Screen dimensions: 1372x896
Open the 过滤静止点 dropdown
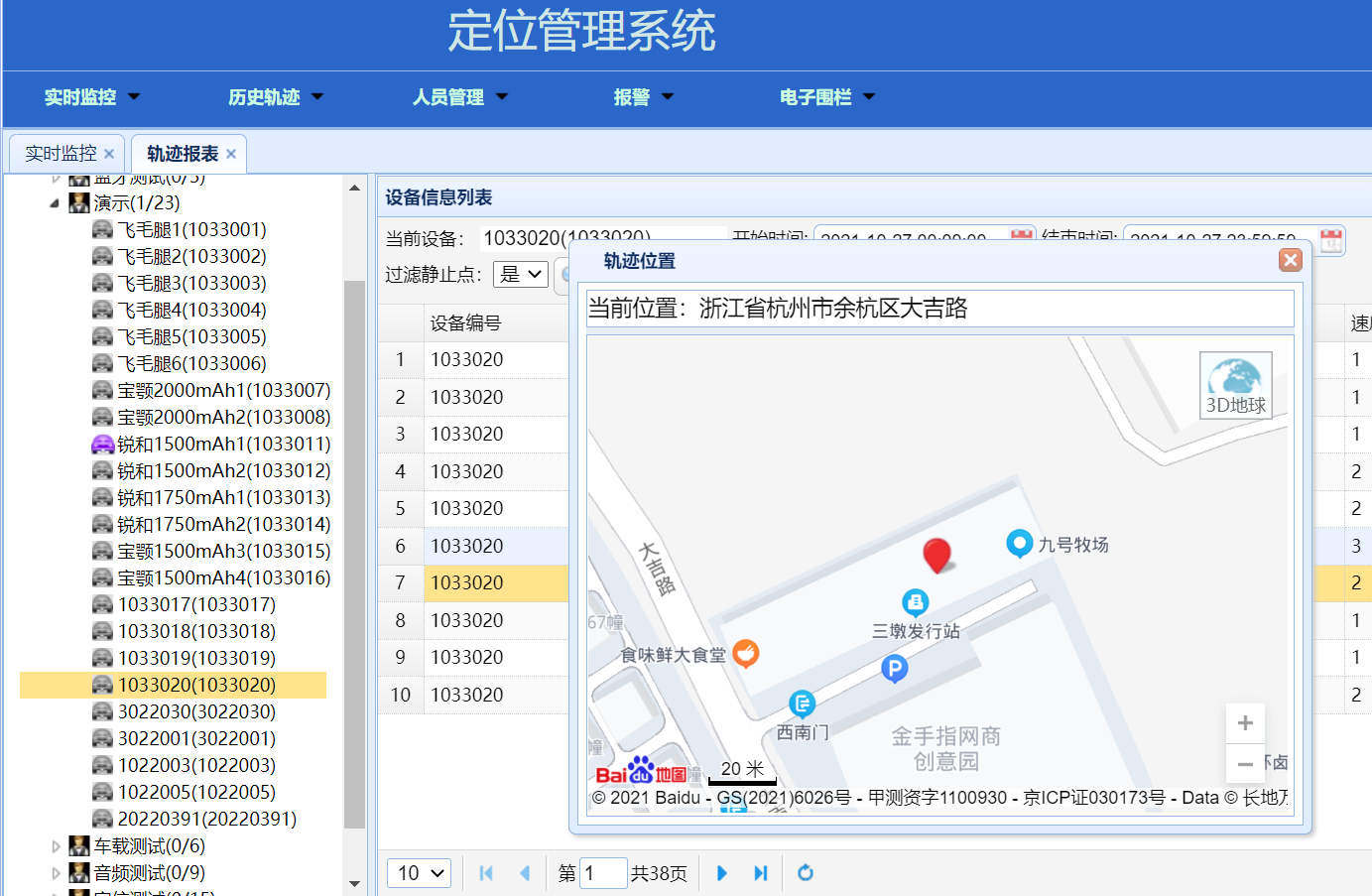pyautogui.click(x=520, y=275)
